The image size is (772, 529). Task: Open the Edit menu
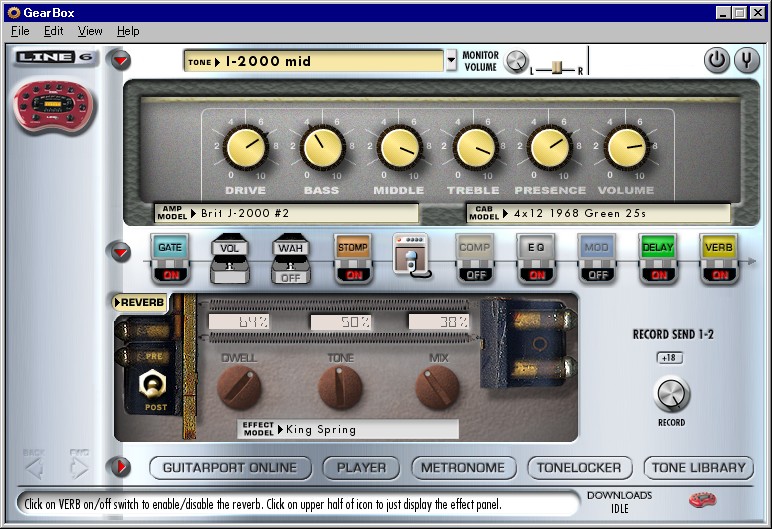pyautogui.click(x=54, y=31)
